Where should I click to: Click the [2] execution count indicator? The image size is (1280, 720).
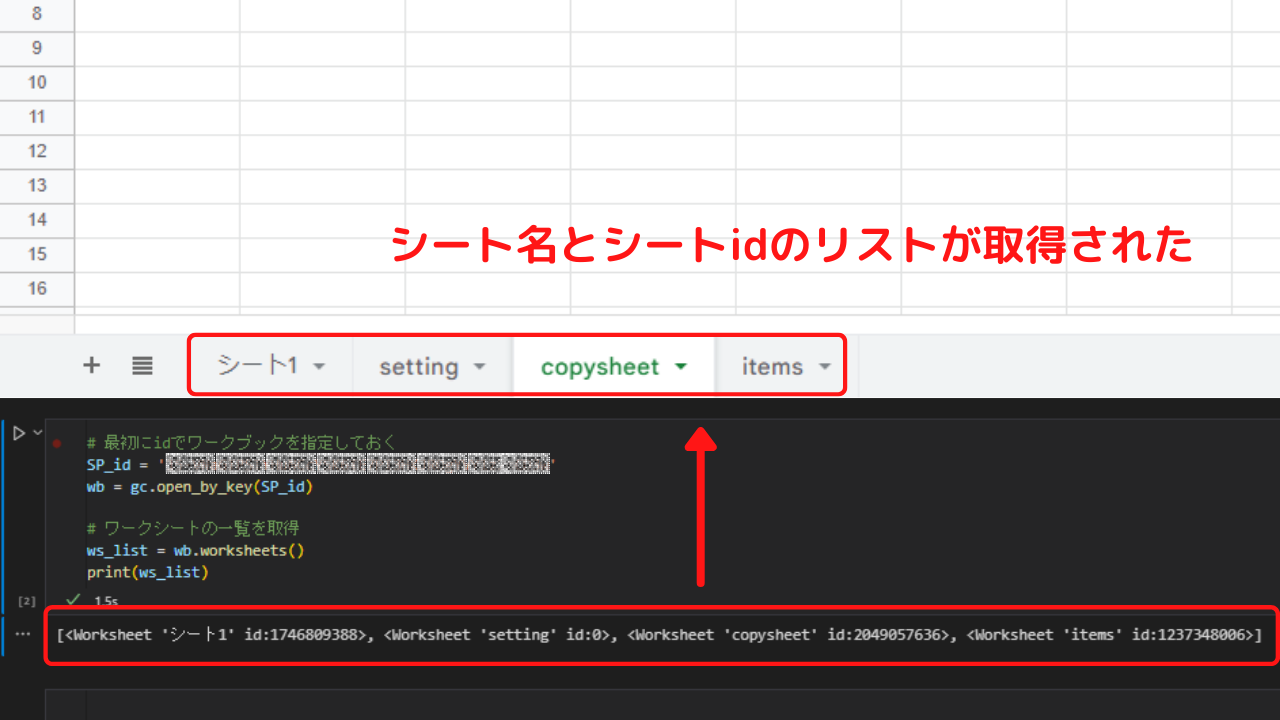pos(24,601)
